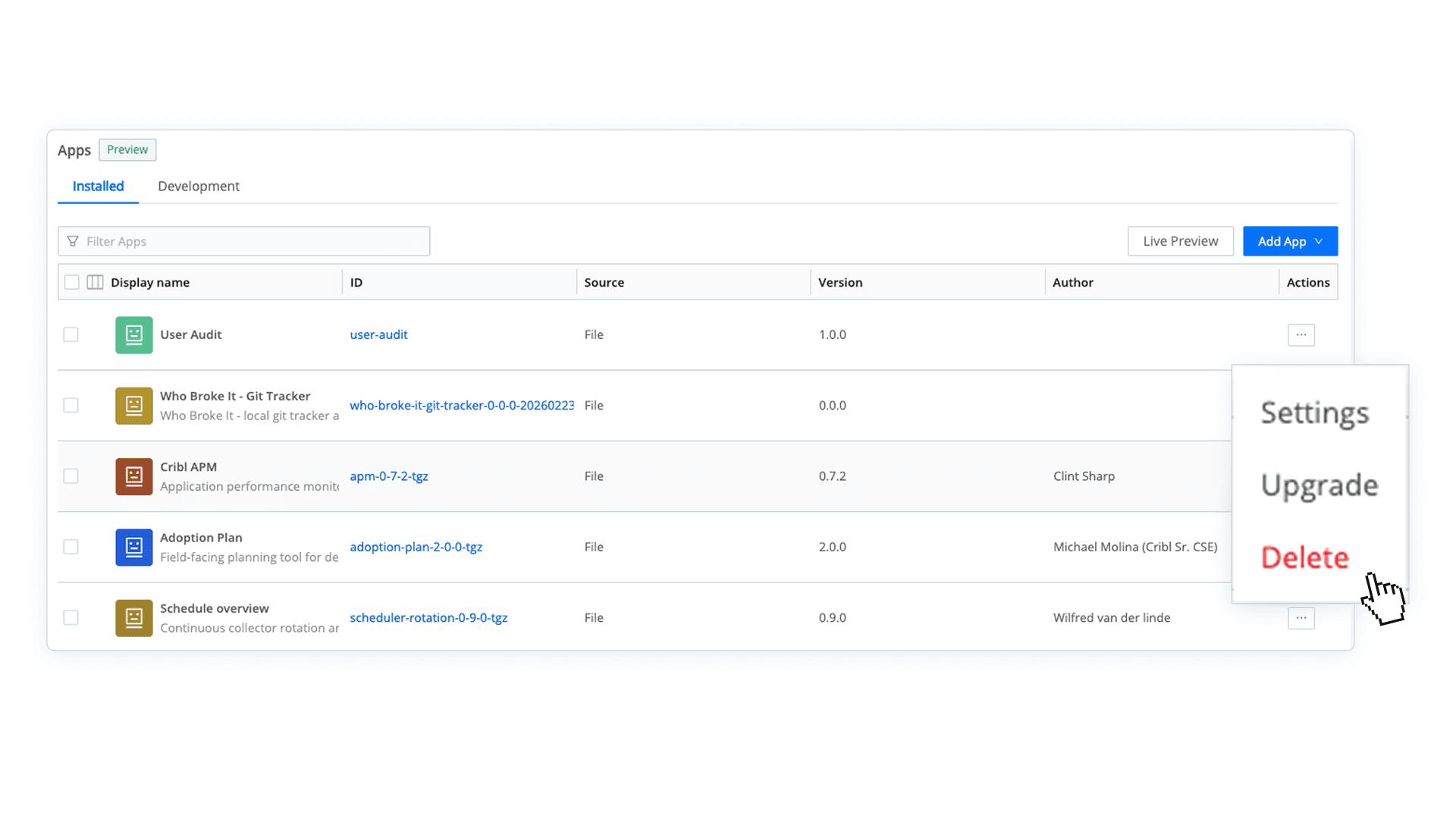Click the Version column header
Viewport: 1456px width, 819px height.
tap(840, 282)
